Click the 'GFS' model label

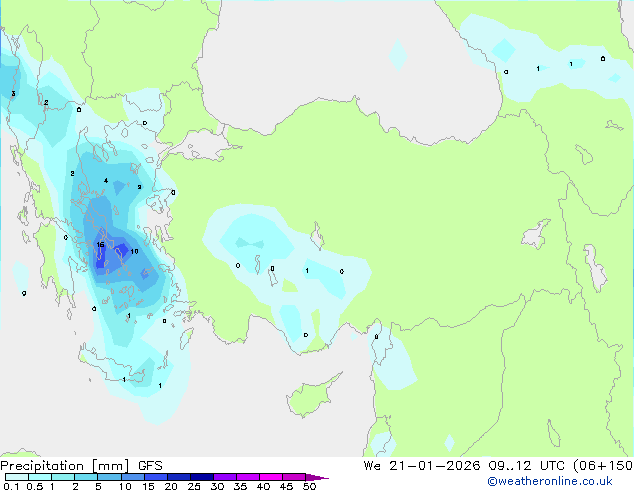(150, 466)
